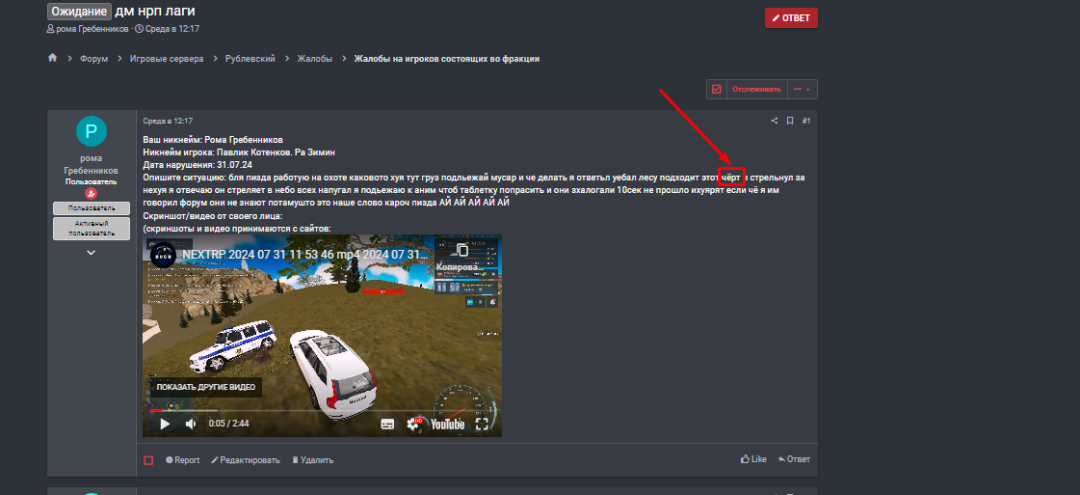The height and width of the screenshot is (495, 1080).
Task: Open Игровые сервера breadcrumb
Action: click(x=166, y=59)
